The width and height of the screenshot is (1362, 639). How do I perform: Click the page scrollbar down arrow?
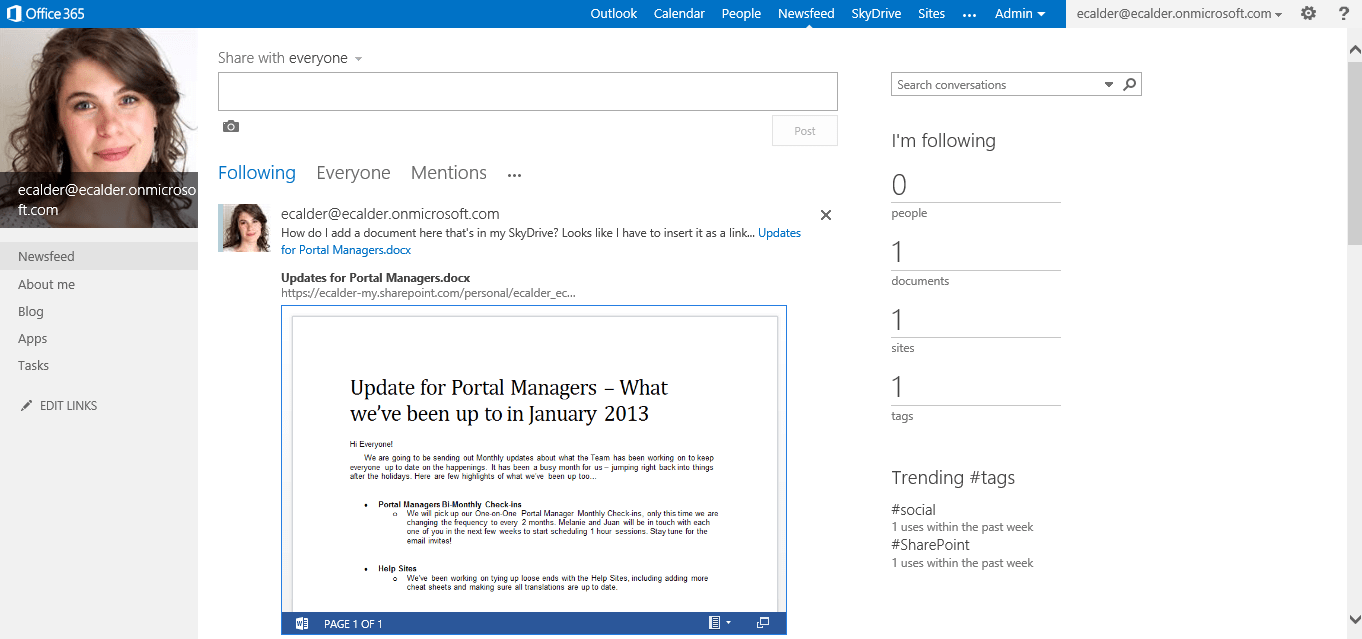click(1354, 619)
